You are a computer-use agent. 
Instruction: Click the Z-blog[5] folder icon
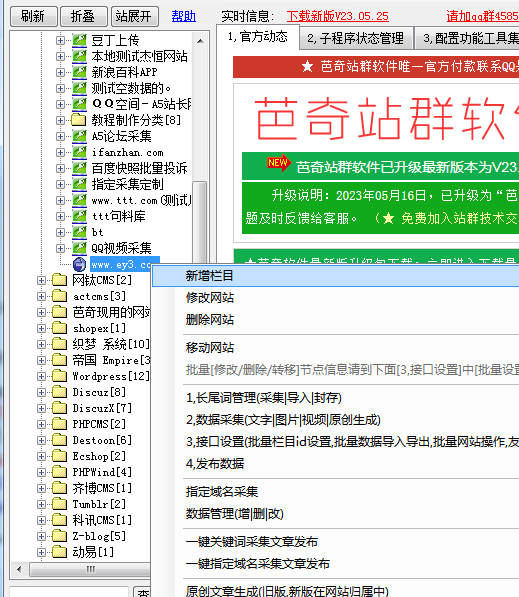click(59, 536)
